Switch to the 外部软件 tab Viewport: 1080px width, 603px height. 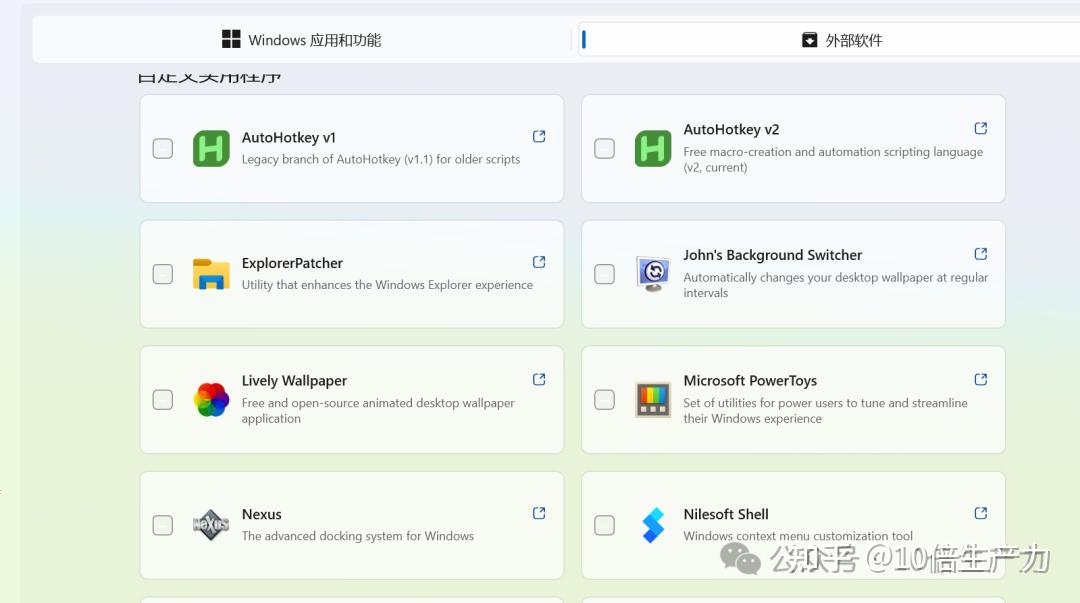click(829, 40)
